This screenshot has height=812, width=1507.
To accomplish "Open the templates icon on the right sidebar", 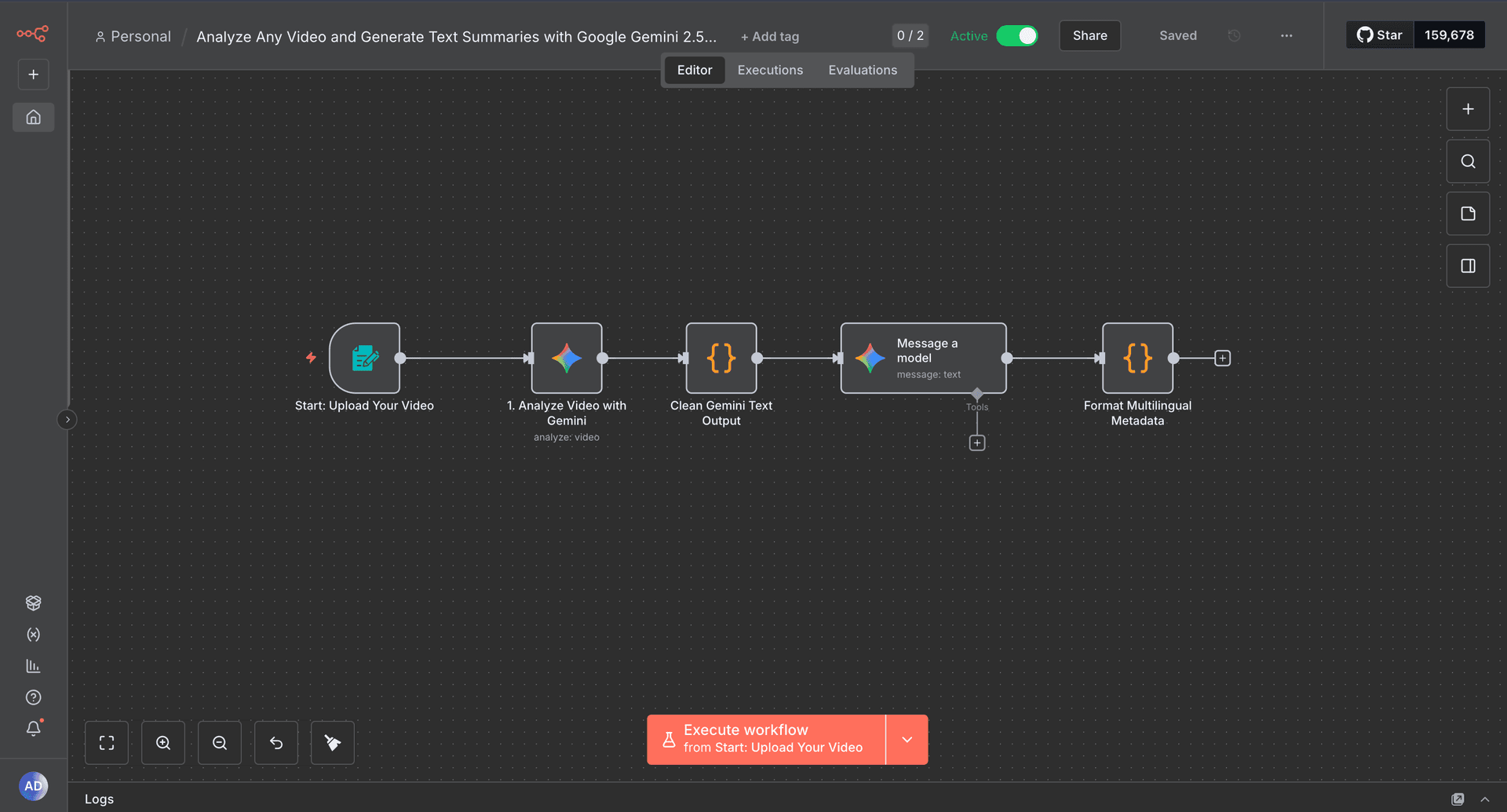I will tap(1467, 213).
